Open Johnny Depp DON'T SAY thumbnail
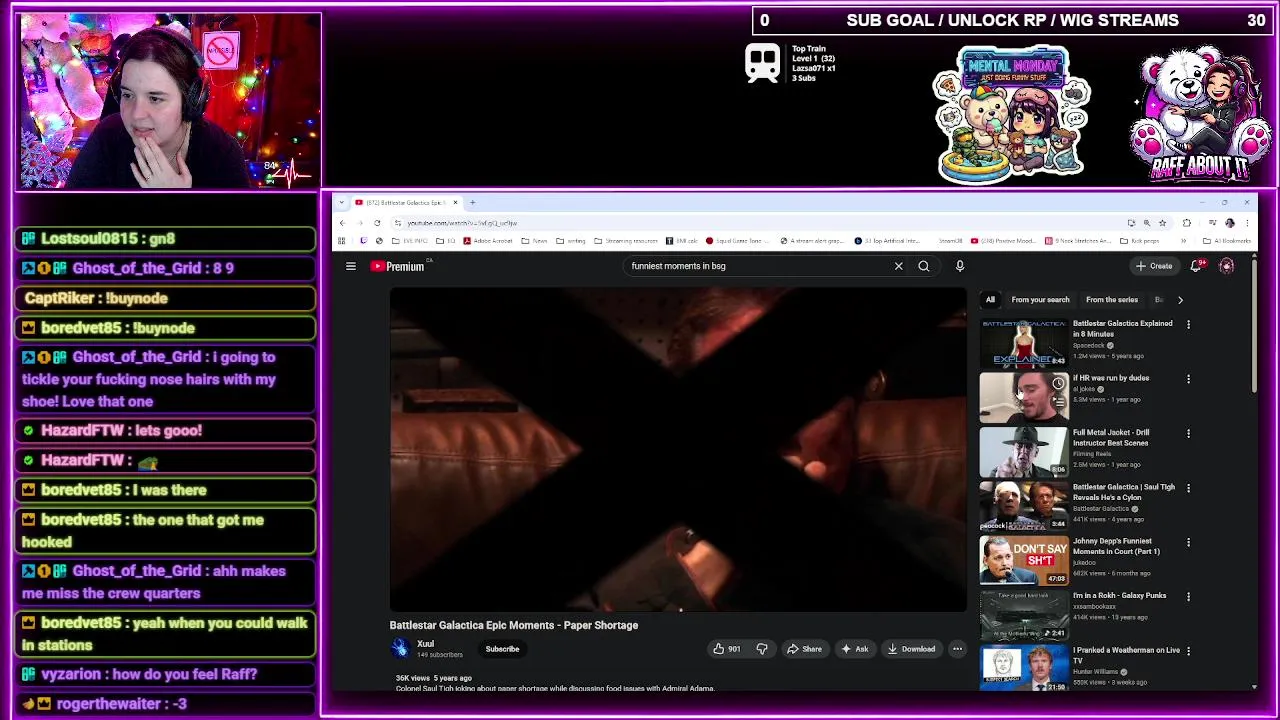Viewport: 1280px width, 720px height. (x=1024, y=560)
